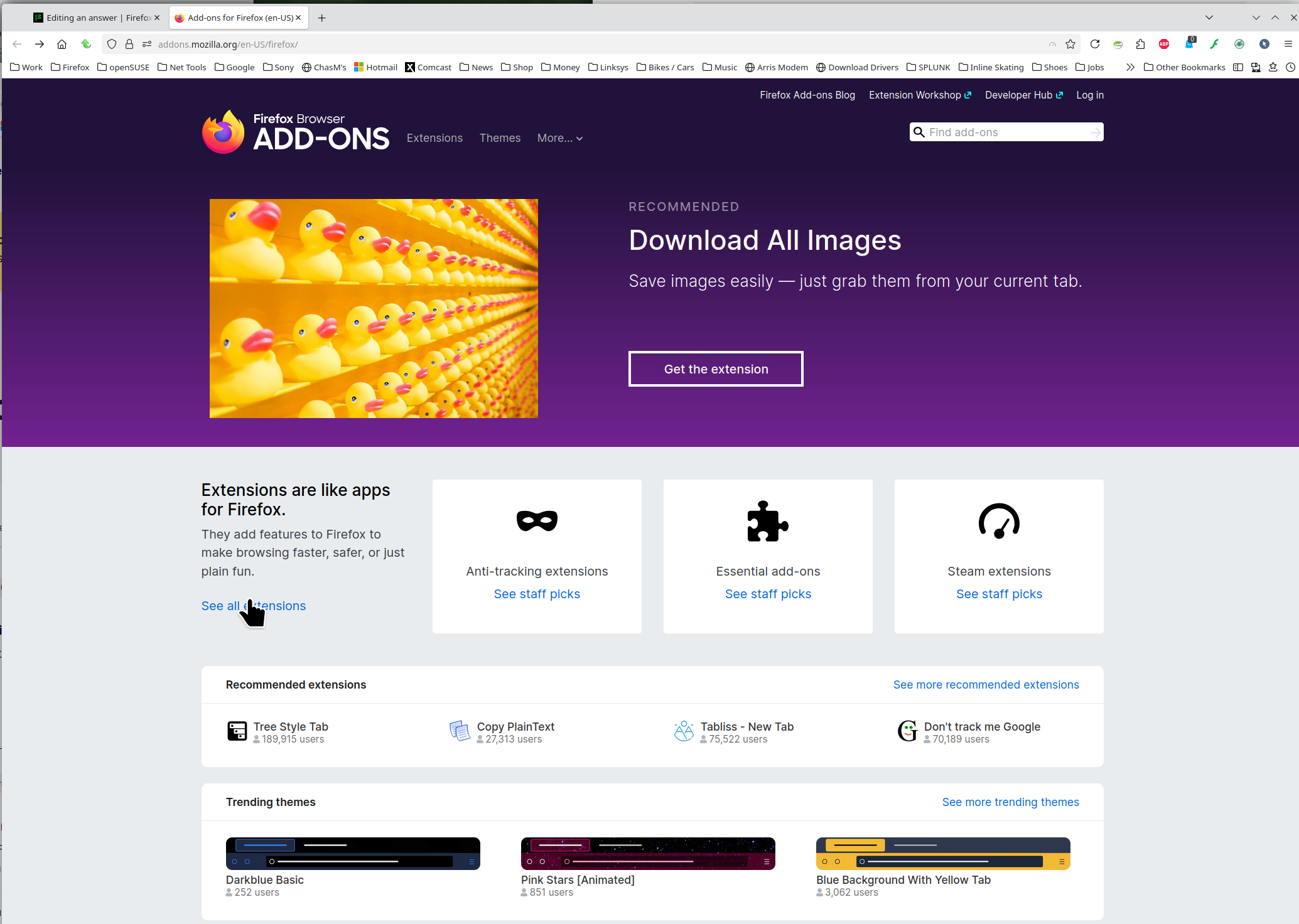Open the Extensions navigation item
The image size is (1299, 924).
click(434, 138)
